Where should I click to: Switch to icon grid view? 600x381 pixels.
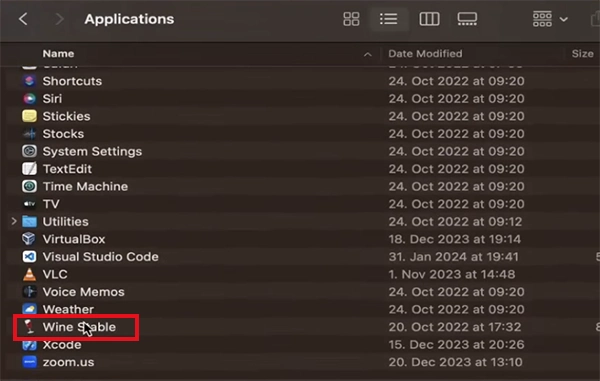point(351,19)
